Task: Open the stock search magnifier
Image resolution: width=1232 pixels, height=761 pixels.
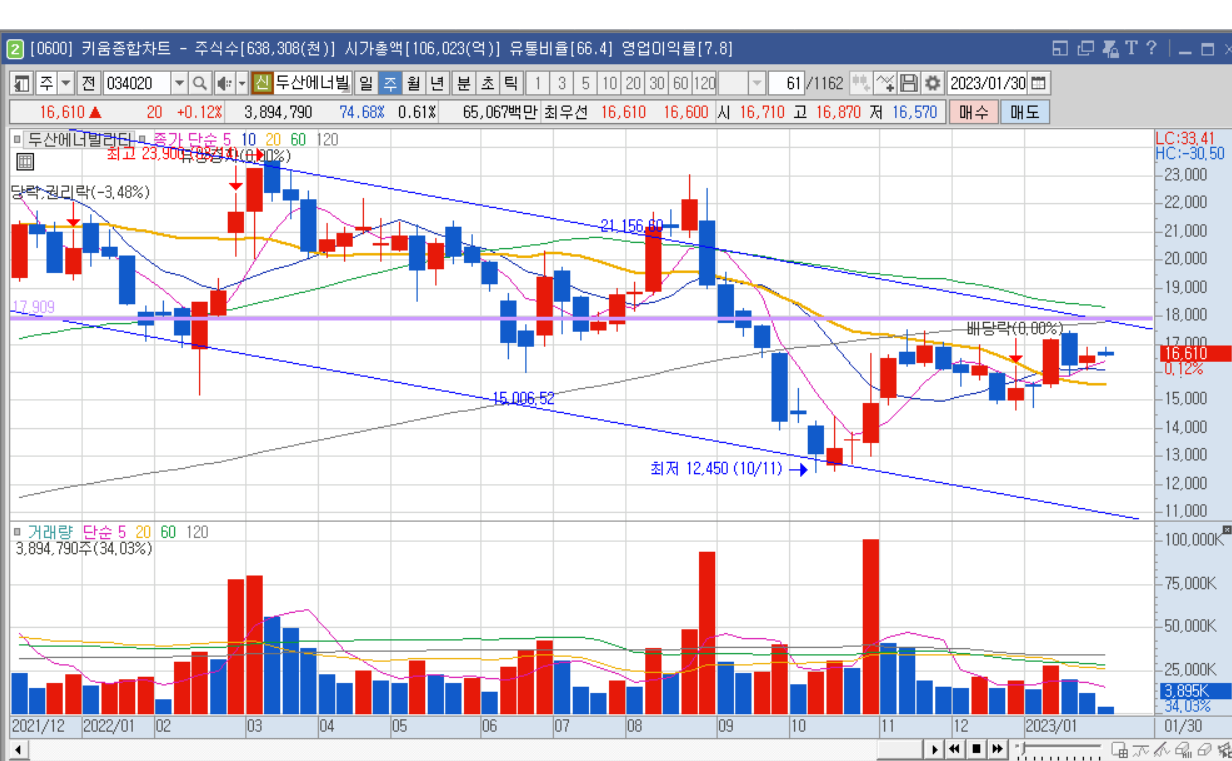Action: 199,83
